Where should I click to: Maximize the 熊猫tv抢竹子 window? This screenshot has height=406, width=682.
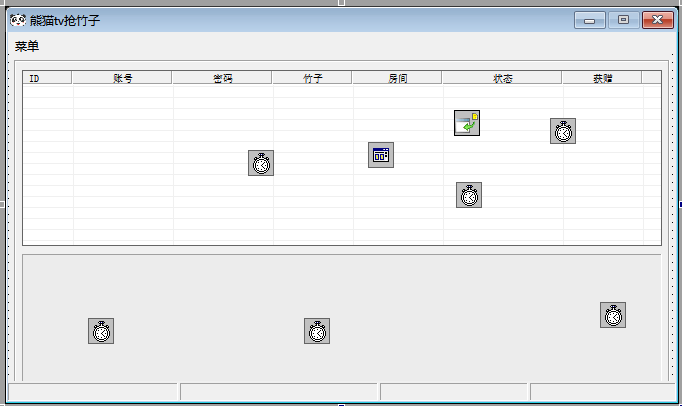coord(623,19)
